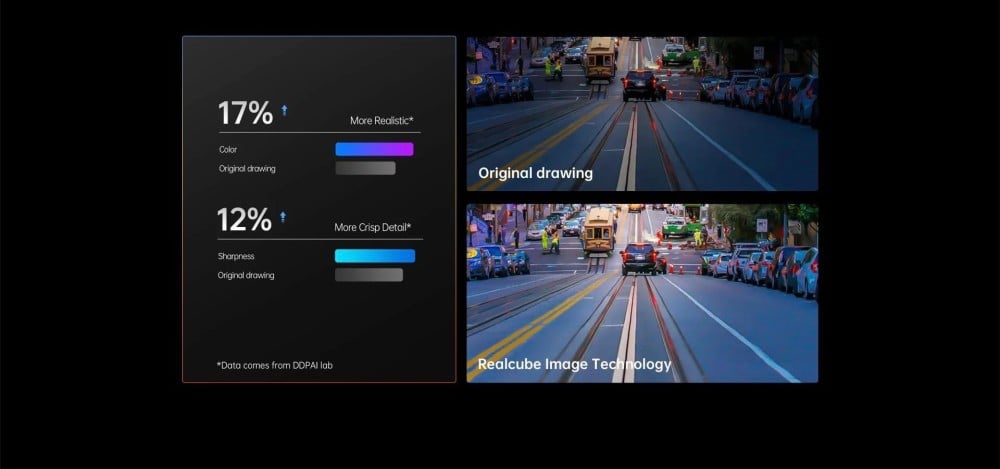Click "Original drawing" label under Sharpness
The height and width of the screenshot is (469, 1000).
click(246, 275)
